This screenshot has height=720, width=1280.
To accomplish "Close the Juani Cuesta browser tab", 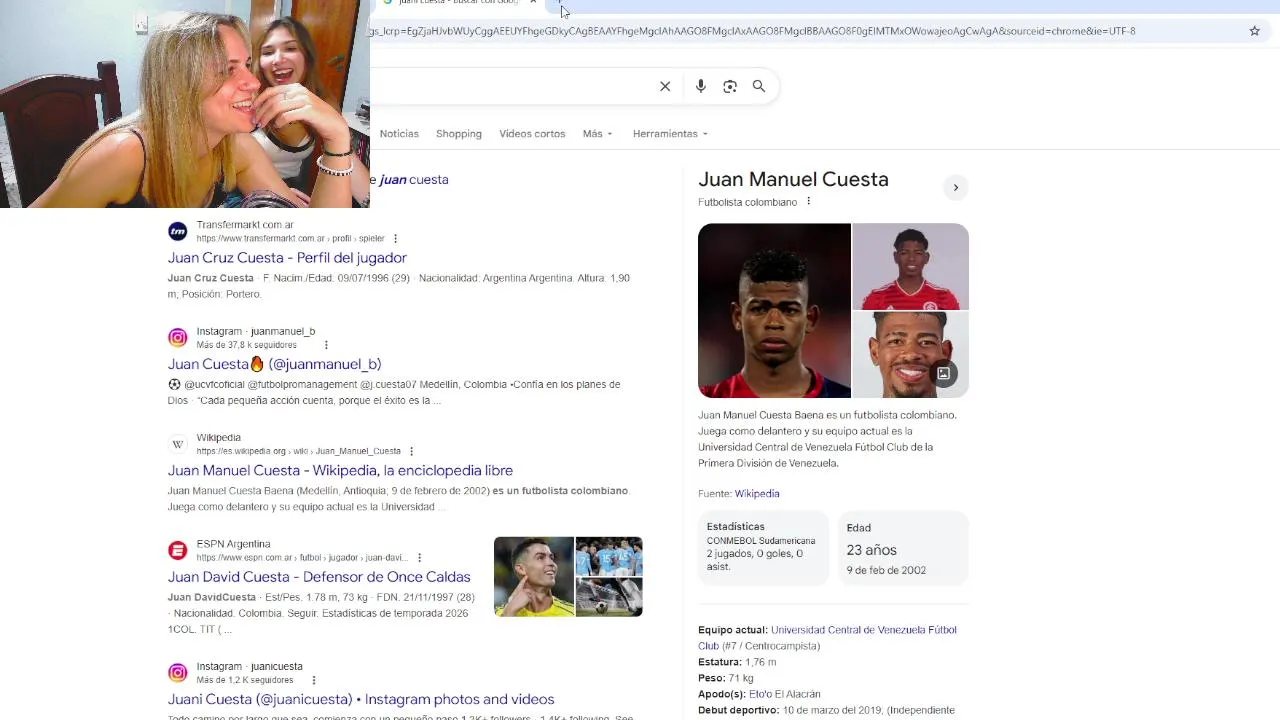I will click(533, 2).
